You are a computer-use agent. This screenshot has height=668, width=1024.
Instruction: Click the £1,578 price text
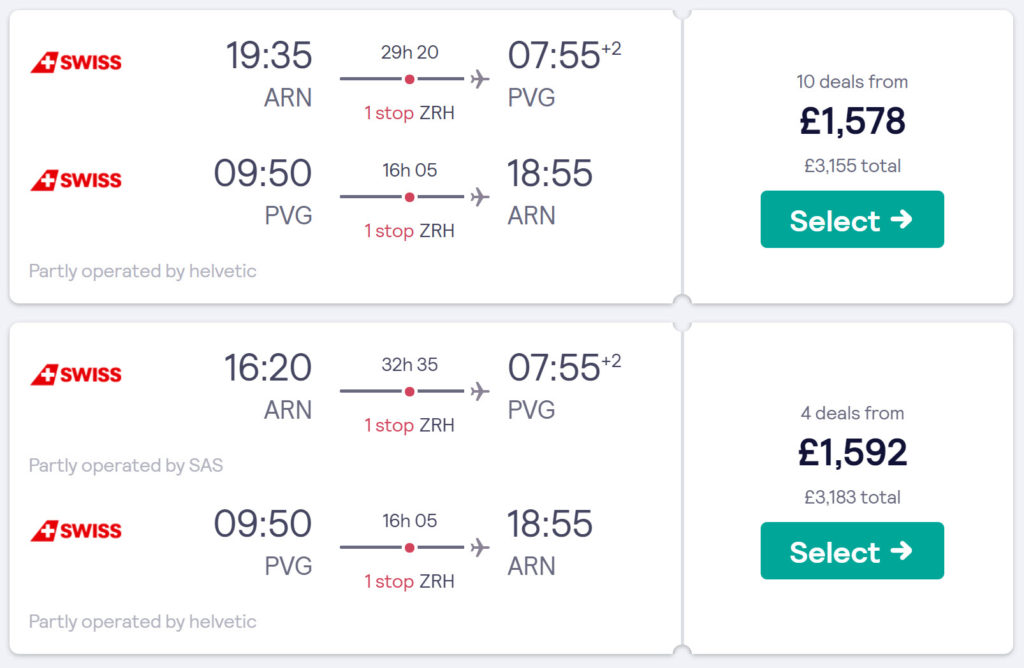[x=852, y=121]
